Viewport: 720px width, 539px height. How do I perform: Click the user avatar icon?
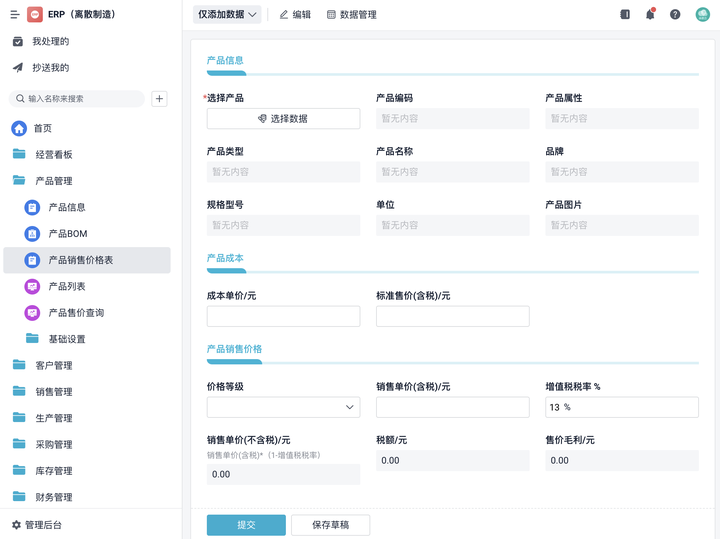702,15
